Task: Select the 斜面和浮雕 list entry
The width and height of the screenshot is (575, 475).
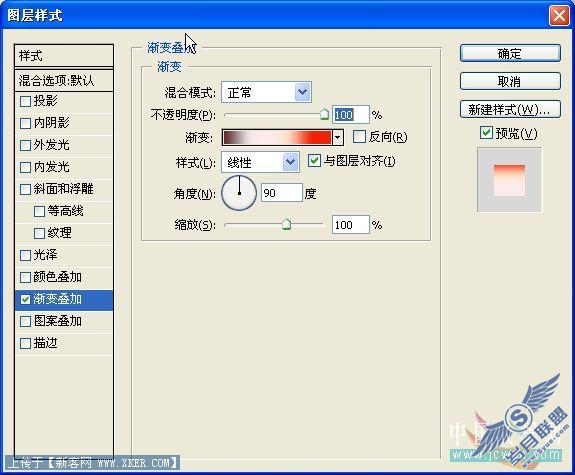Action: tap(64, 190)
